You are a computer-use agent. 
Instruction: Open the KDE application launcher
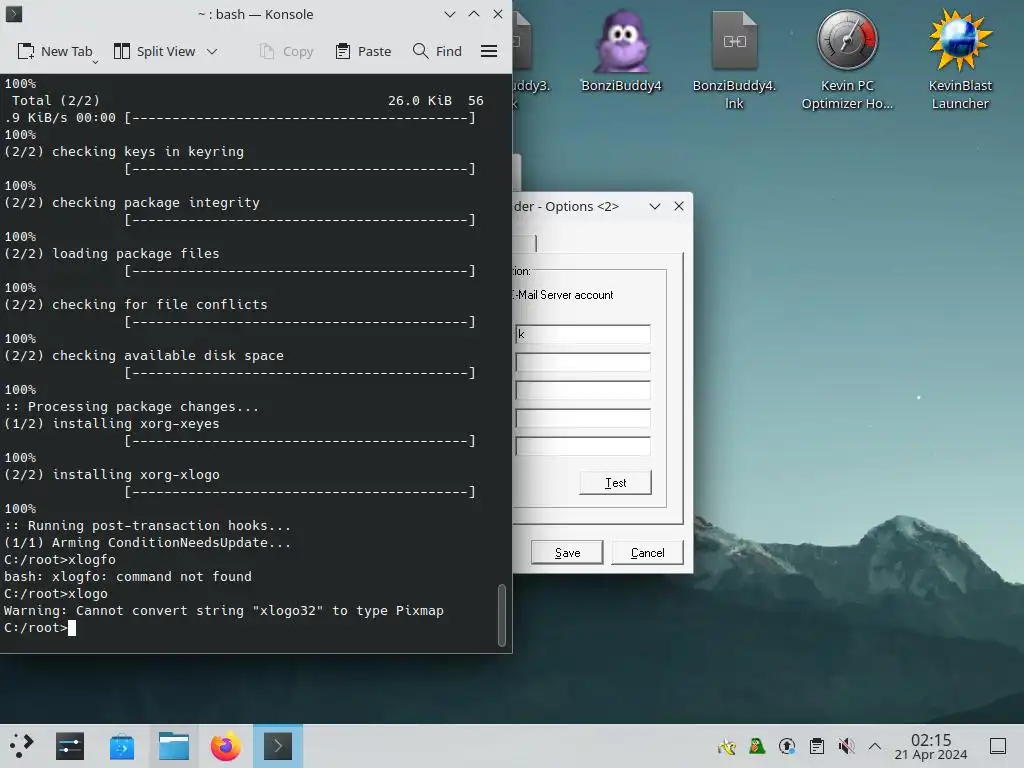click(22, 746)
